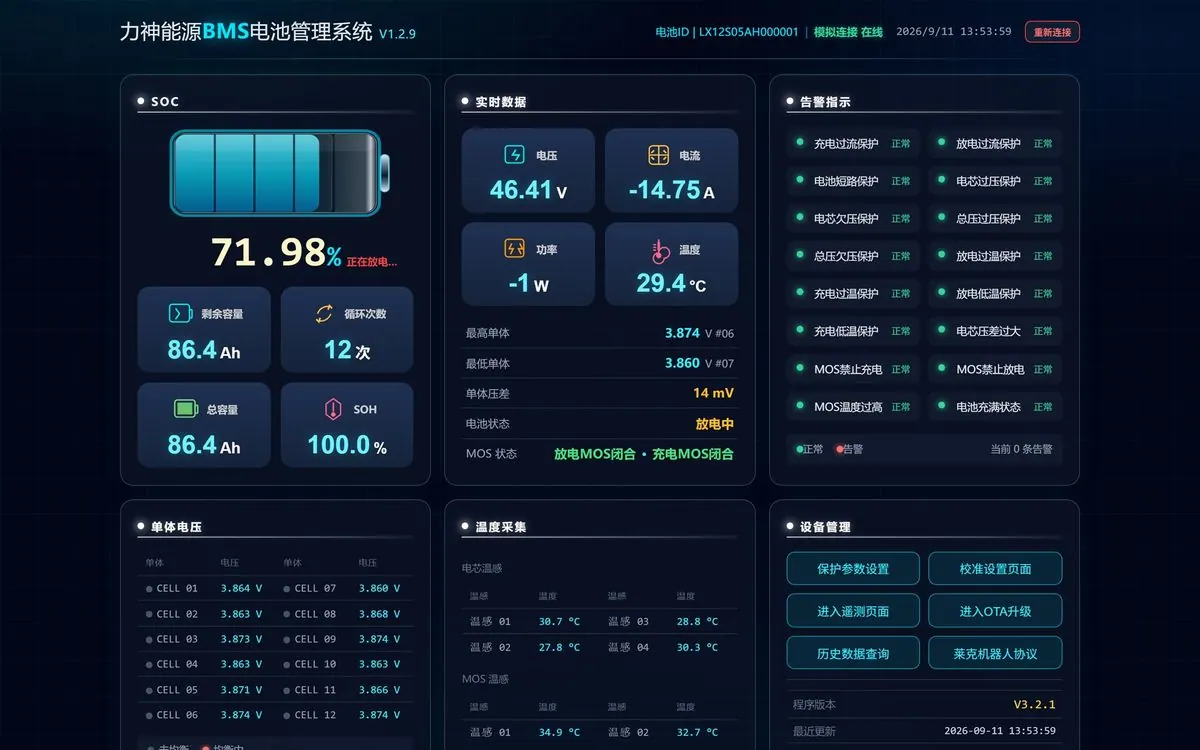Click the 当前 0 条告警 count

(x=1021, y=449)
